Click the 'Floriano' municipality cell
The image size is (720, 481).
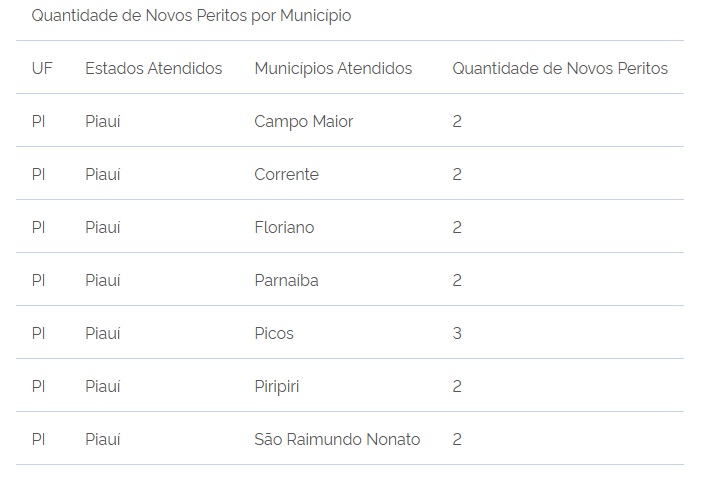pyautogui.click(x=284, y=227)
